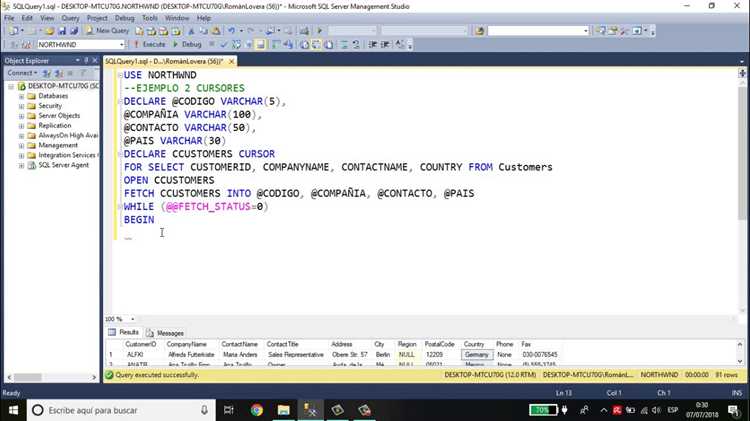Click the Increase Indent icon
Screen dimensions: 750x421
(385, 44)
